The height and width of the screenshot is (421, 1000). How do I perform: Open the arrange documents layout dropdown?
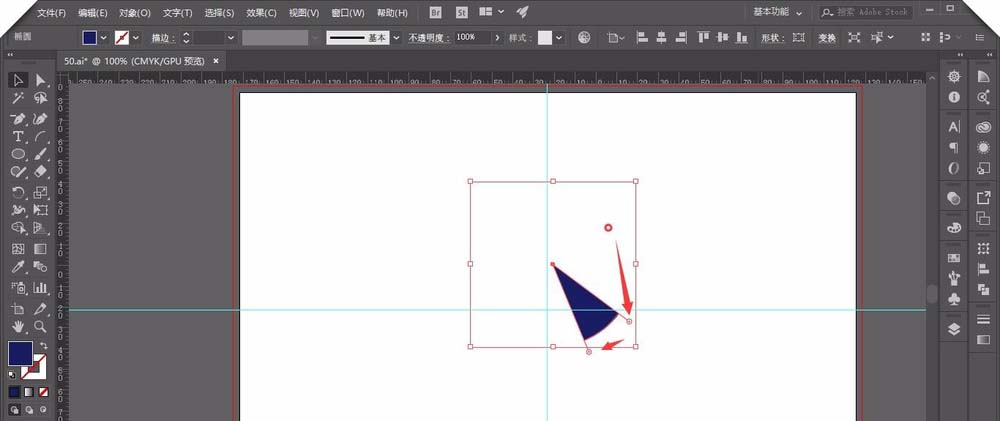[492, 11]
